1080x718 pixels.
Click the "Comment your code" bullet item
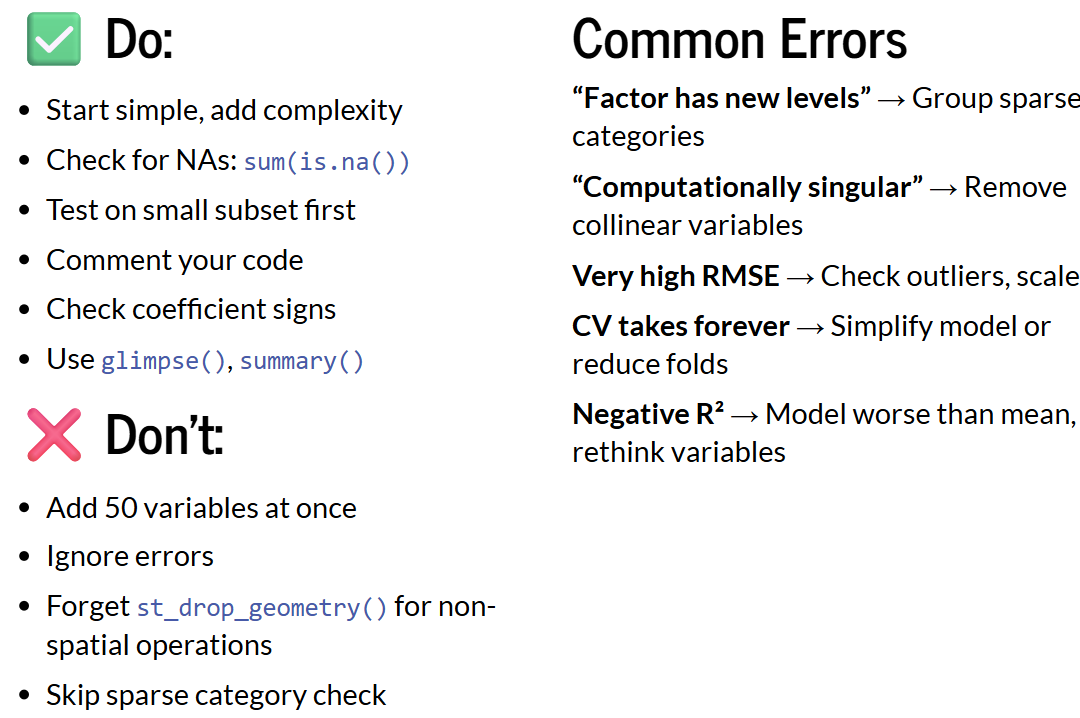tap(175, 261)
